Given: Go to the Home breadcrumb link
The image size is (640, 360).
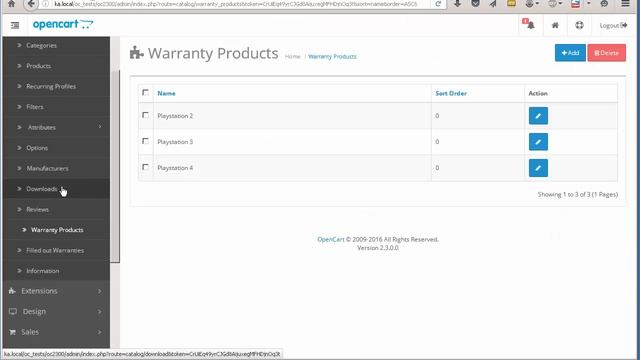Looking at the screenshot, I should click(292, 57).
